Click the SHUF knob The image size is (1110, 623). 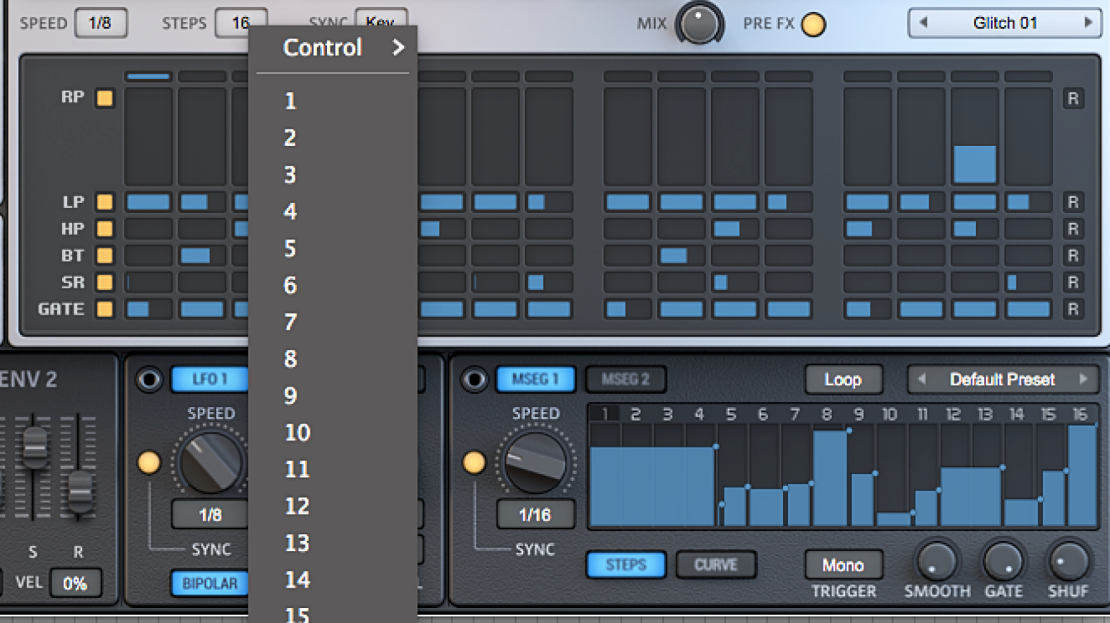click(x=1068, y=561)
